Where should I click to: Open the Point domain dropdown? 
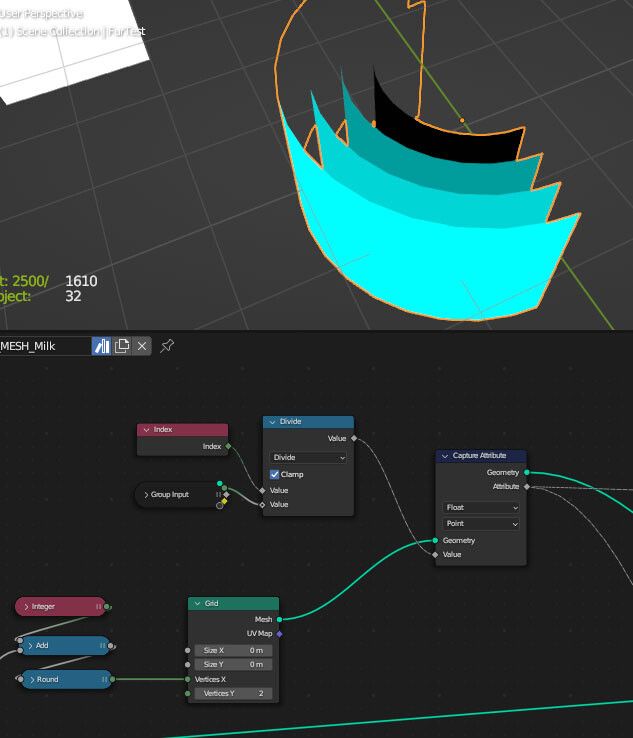pyautogui.click(x=481, y=523)
